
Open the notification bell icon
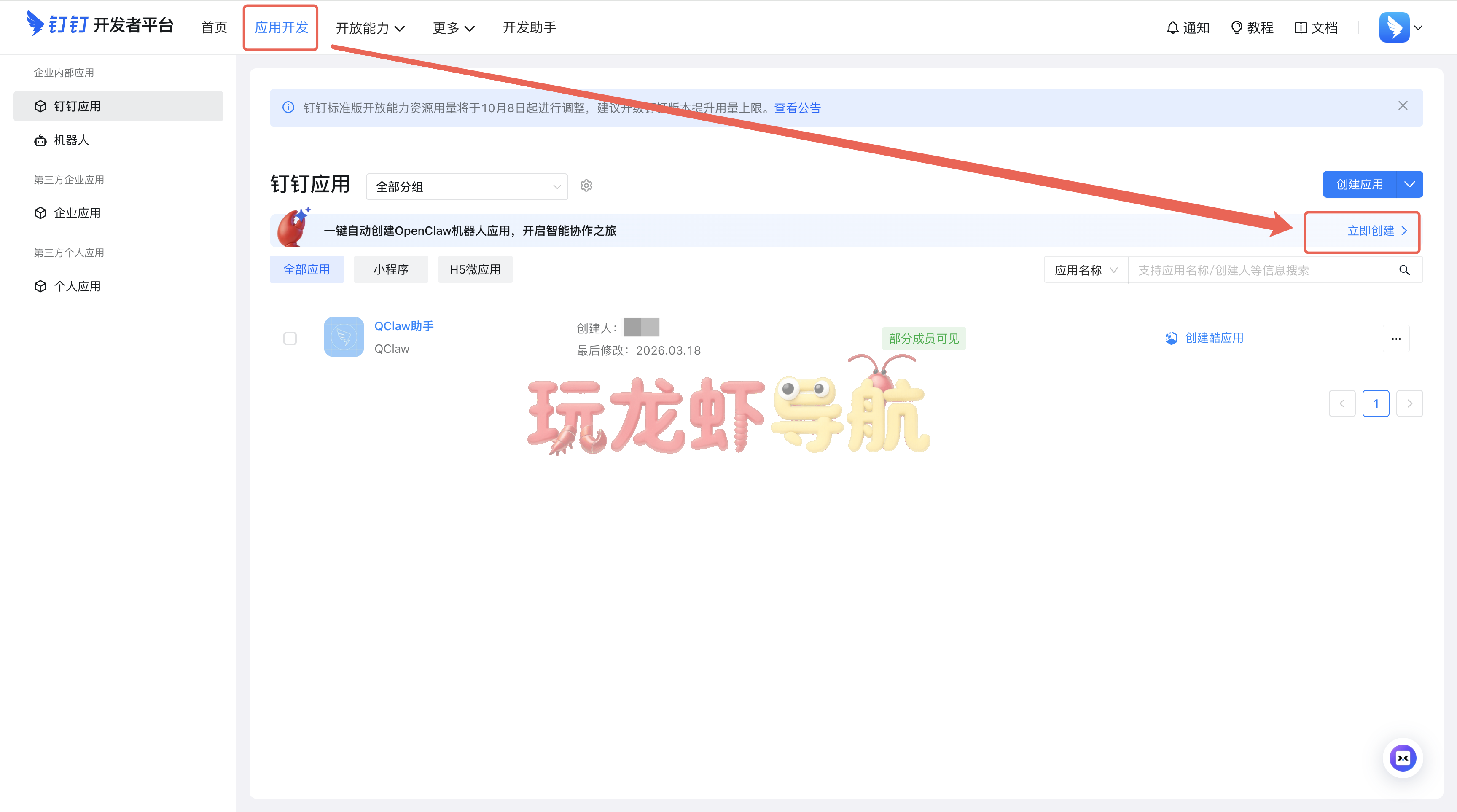click(1172, 27)
